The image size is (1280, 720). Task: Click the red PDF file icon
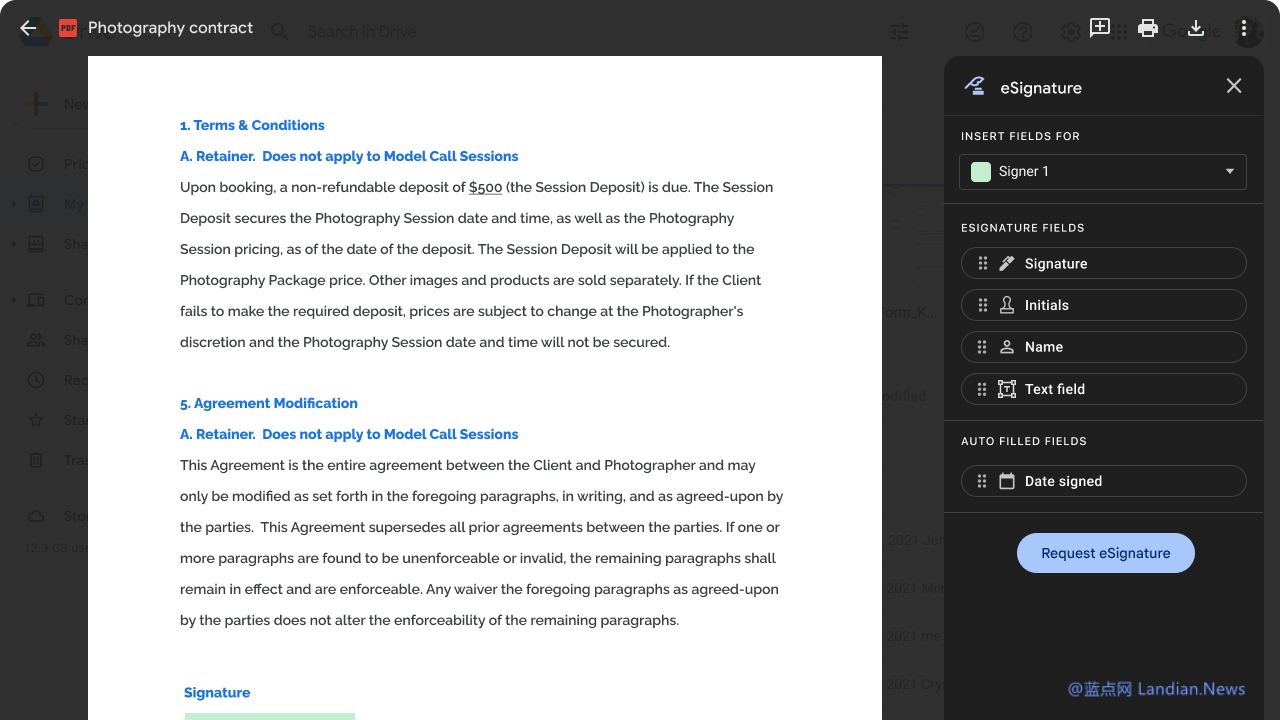pyautogui.click(x=68, y=28)
